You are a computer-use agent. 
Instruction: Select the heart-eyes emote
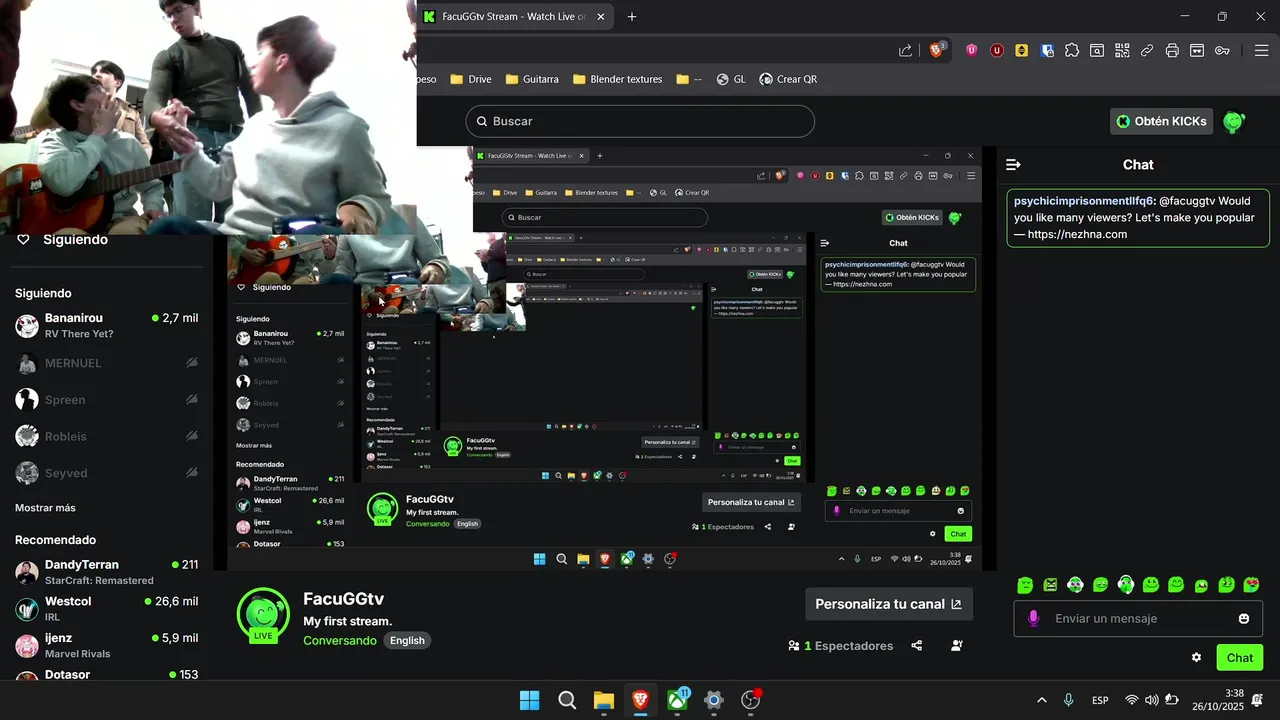[x=1251, y=585]
